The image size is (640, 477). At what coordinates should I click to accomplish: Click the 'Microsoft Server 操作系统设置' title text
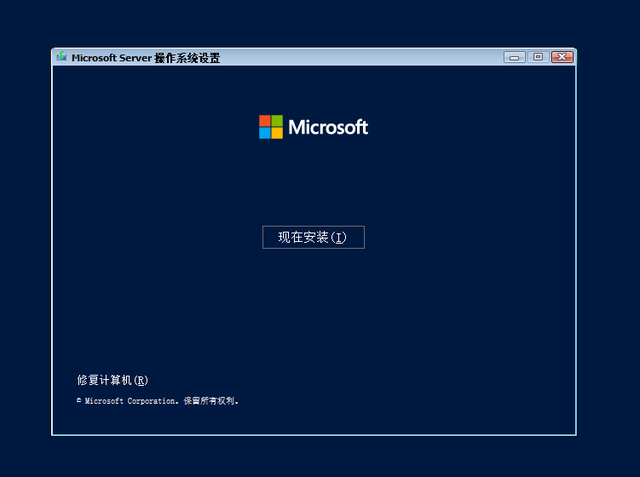(146, 58)
